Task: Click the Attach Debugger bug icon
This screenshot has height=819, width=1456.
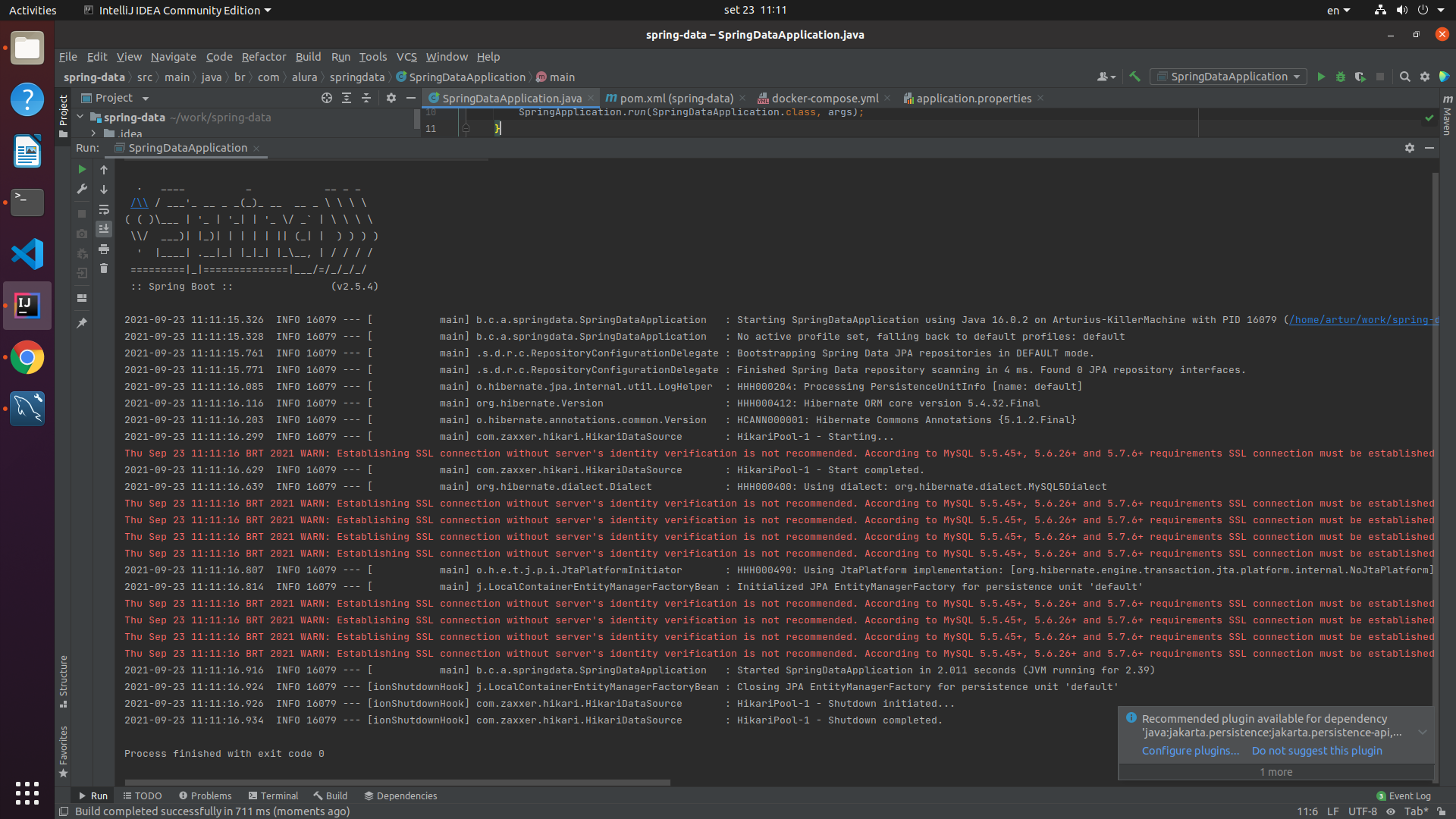Action: coord(82,253)
